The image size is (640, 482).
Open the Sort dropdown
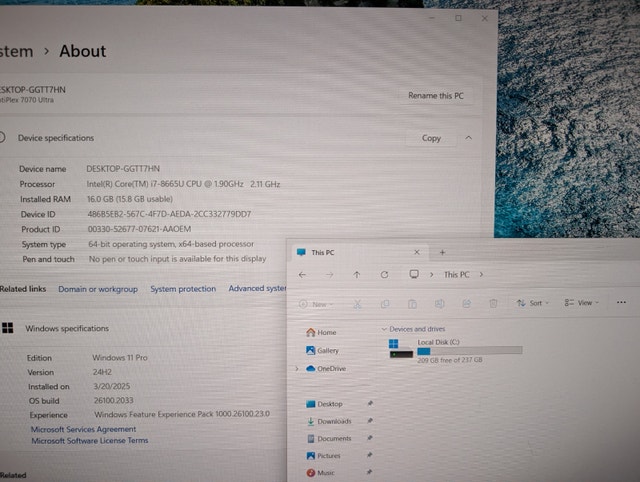[x=533, y=303]
